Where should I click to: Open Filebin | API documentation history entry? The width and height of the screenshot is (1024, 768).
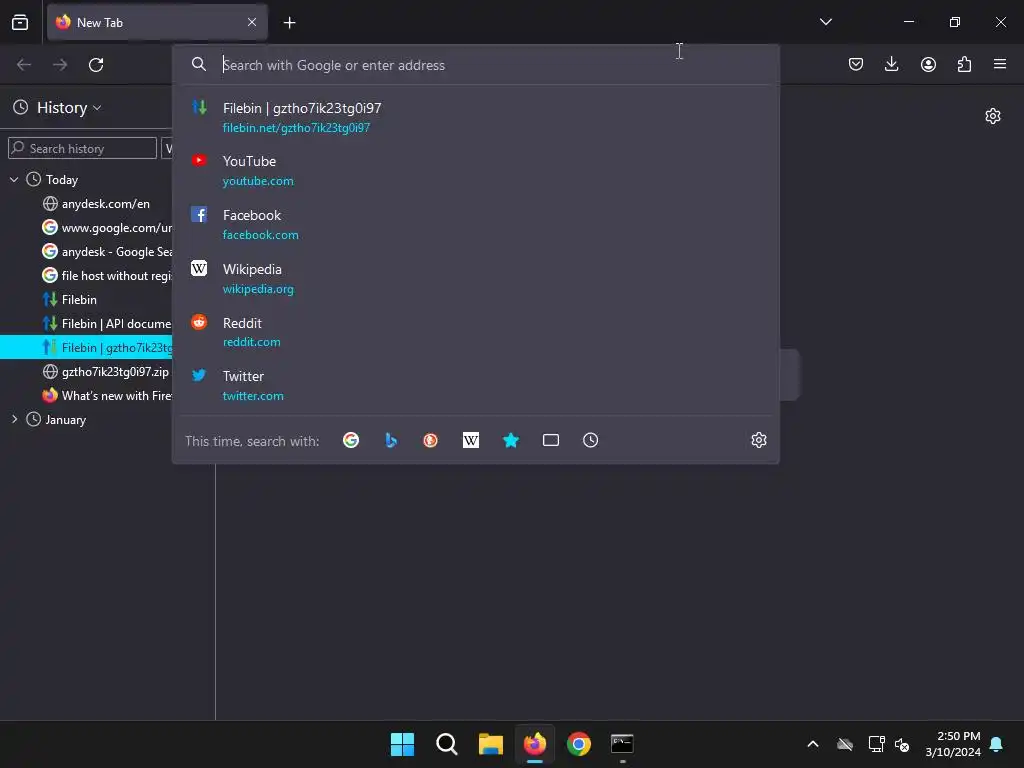pos(106,323)
